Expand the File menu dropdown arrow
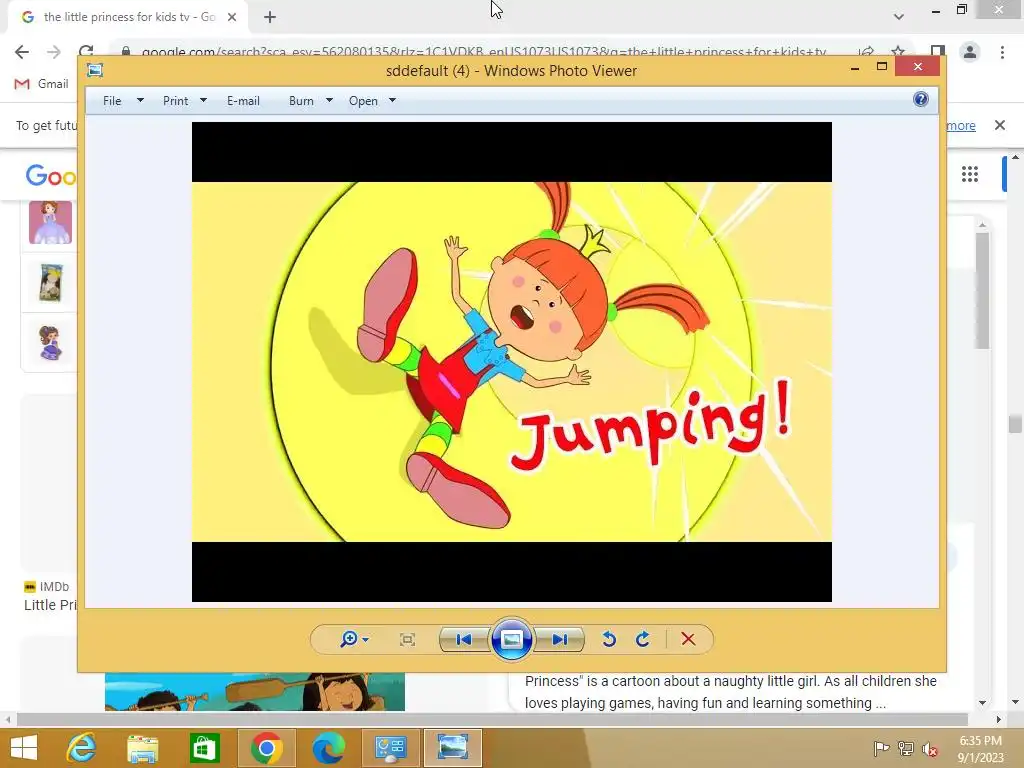 (140, 101)
